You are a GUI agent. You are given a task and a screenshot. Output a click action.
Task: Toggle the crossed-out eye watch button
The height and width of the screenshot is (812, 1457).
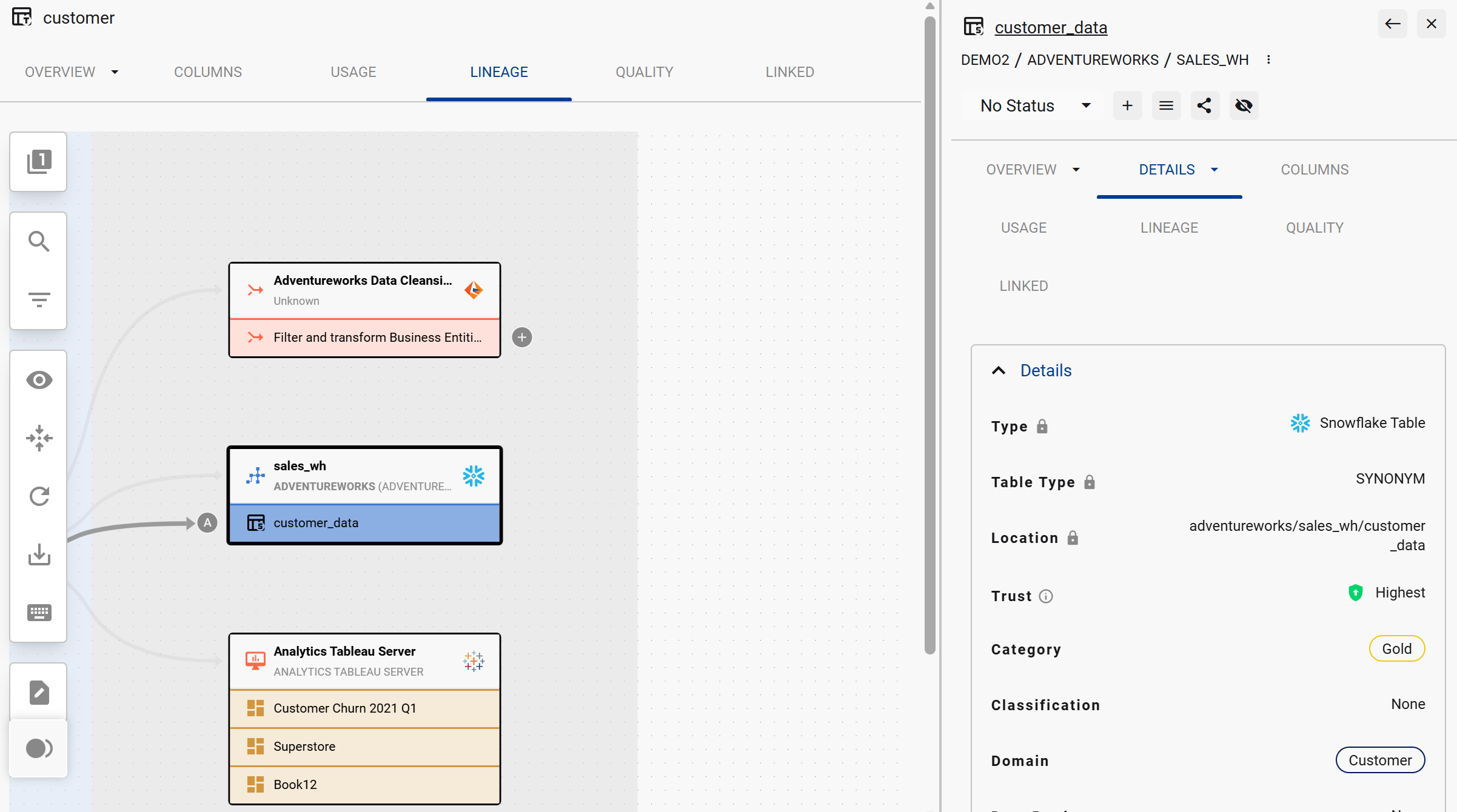point(1244,105)
